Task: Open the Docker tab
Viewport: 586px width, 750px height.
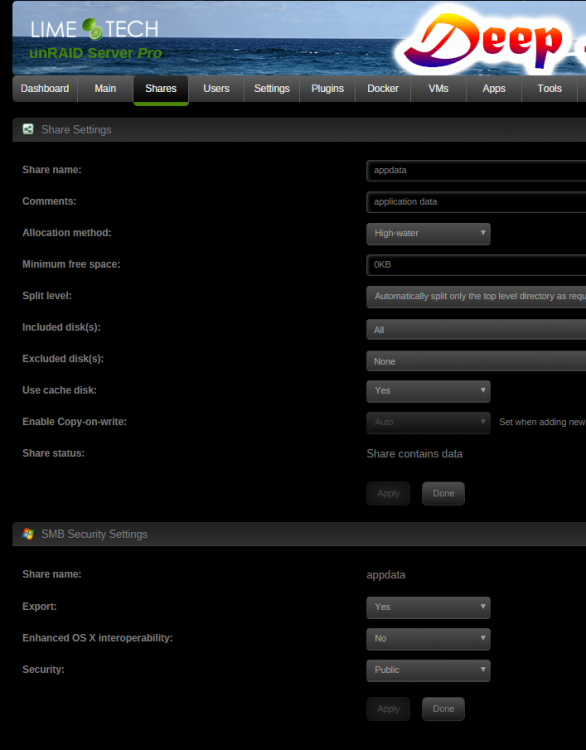Action: 383,88
